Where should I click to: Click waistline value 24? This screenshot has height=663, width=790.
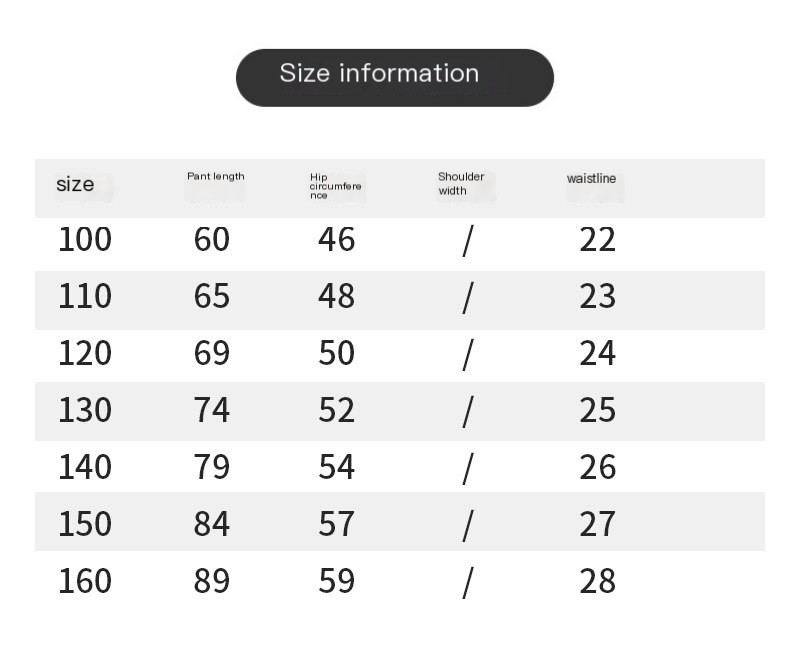click(x=598, y=353)
